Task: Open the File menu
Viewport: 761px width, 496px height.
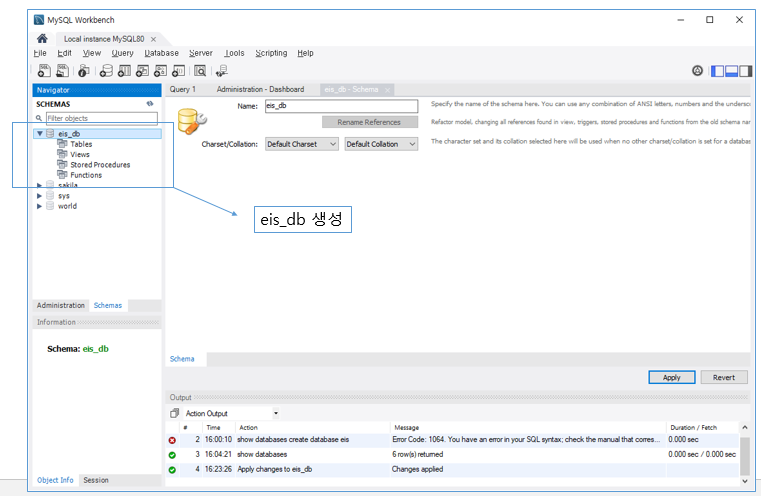Action: point(40,53)
